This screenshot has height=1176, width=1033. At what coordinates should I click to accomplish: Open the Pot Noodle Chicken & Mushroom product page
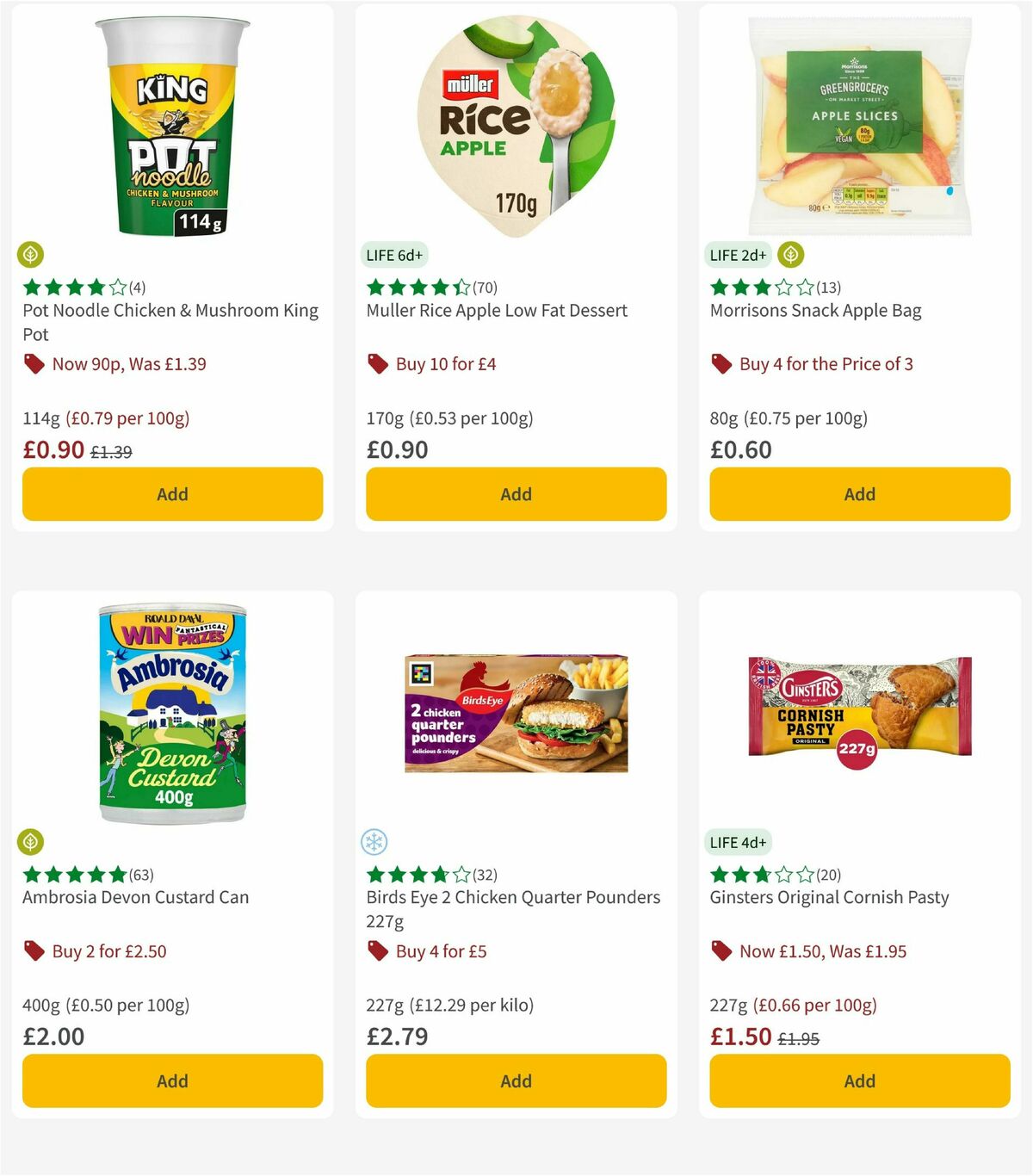pos(170,322)
